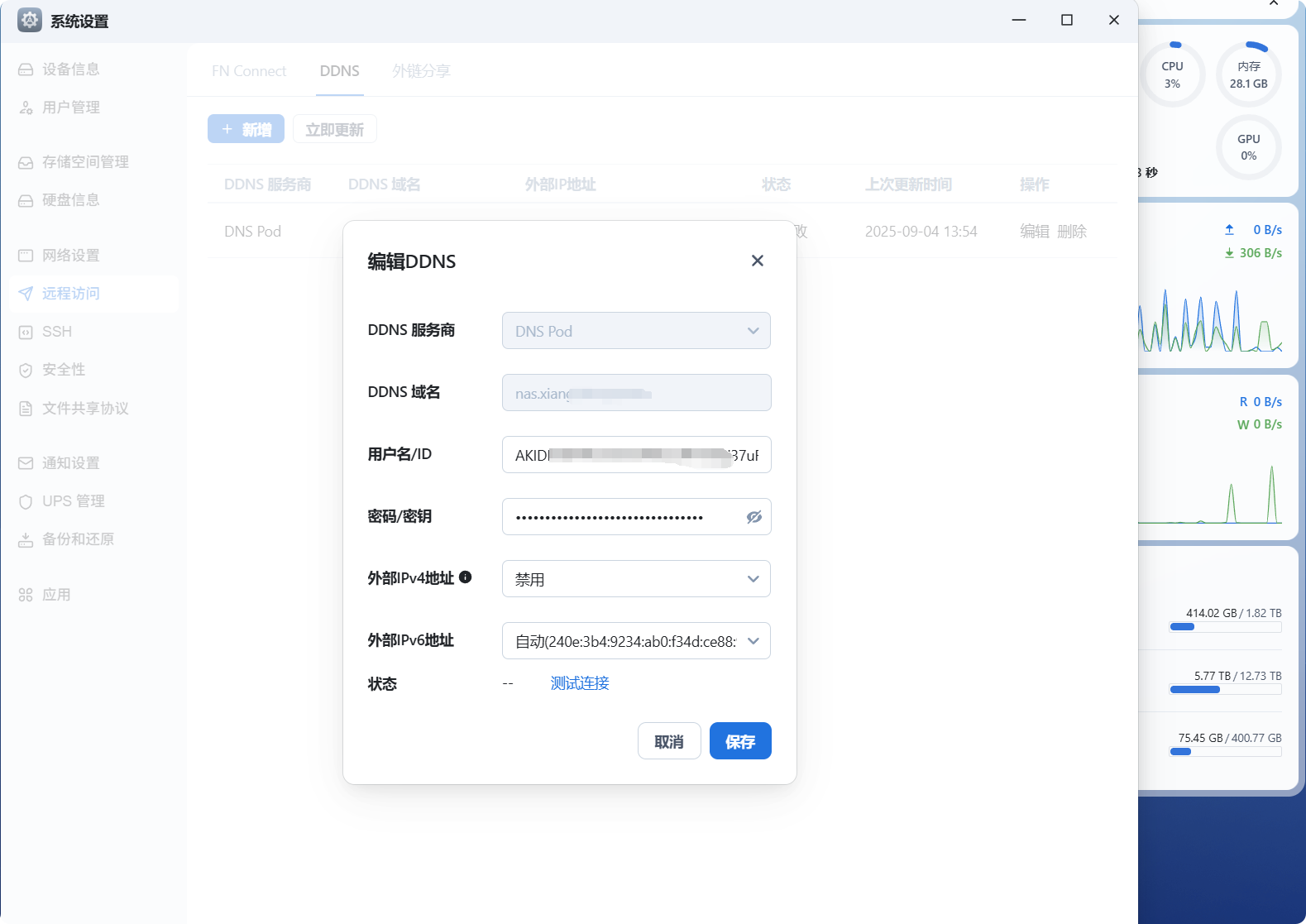
Task: Click the 存储空间管理 sidebar icon
Action: (26, 162)
